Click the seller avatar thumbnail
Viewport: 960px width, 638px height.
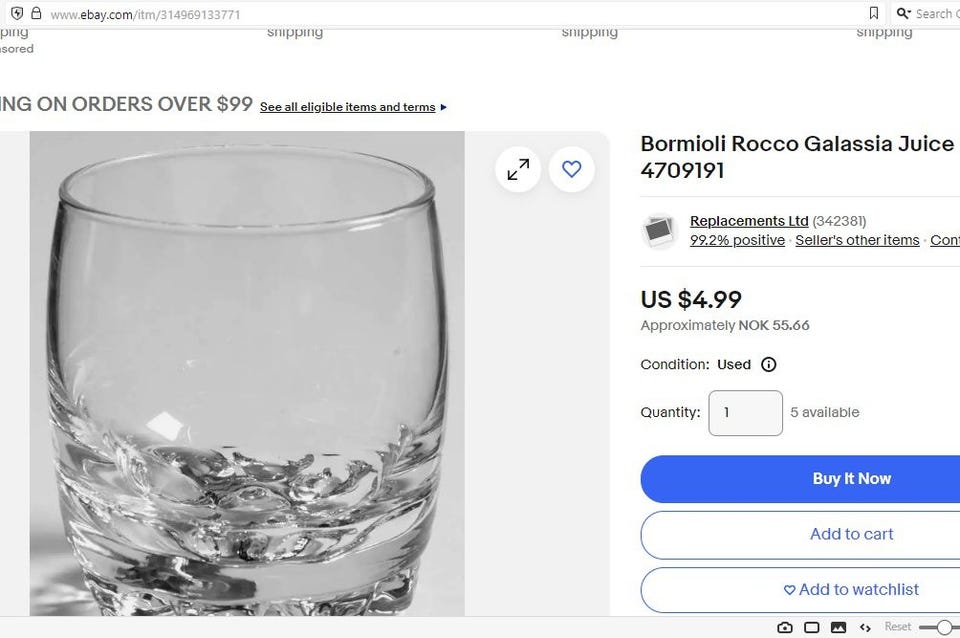coord(659,231)
